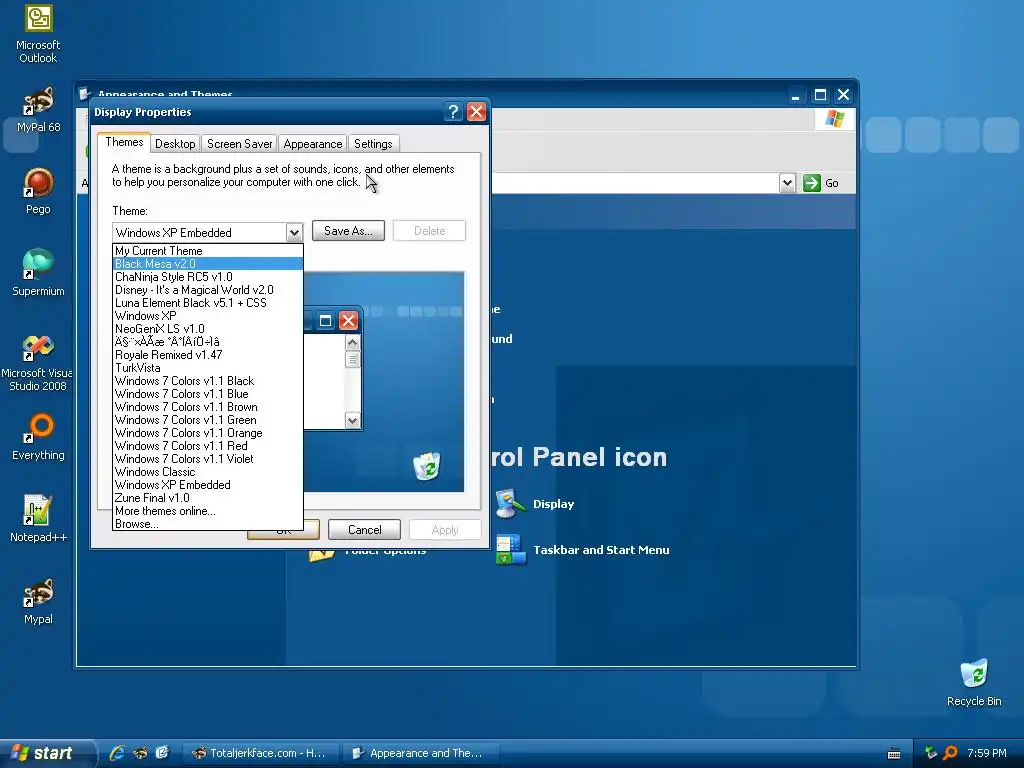Viewport: 1024px width, 768px height.
Task: Click the Save As button
Action: point(348,231)
